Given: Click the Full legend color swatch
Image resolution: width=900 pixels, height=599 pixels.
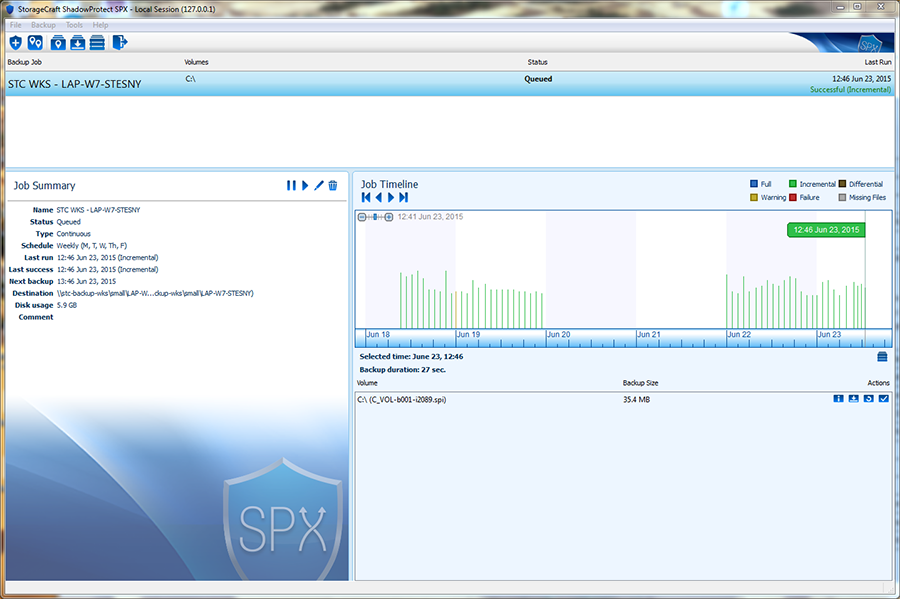Looking at the screenshot, I should [754, 184].
